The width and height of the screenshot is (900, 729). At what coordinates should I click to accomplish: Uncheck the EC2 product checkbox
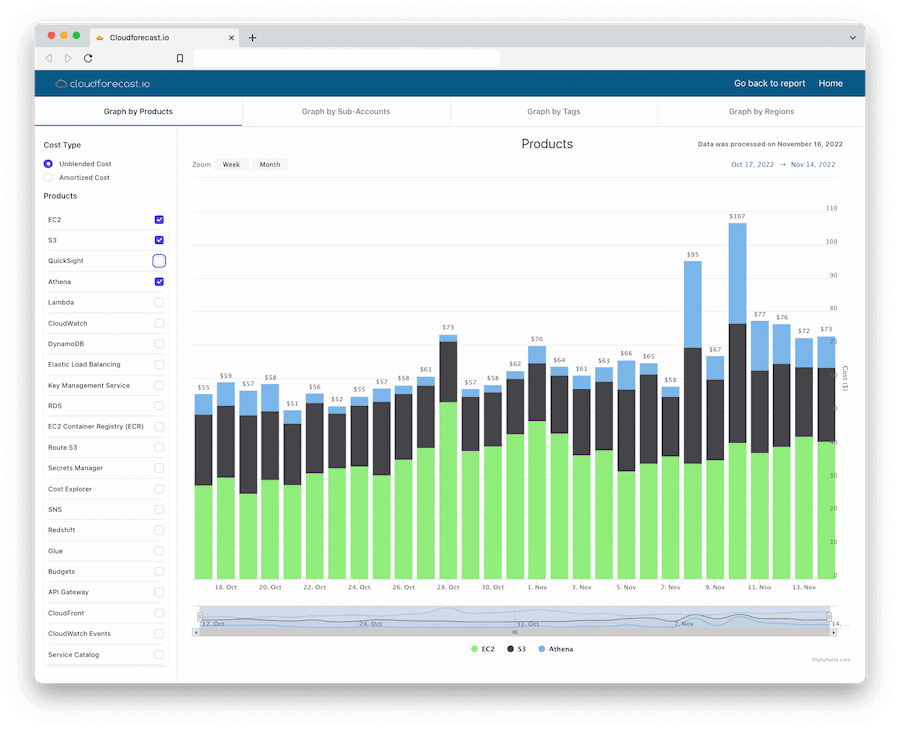(x=159, y=219)
